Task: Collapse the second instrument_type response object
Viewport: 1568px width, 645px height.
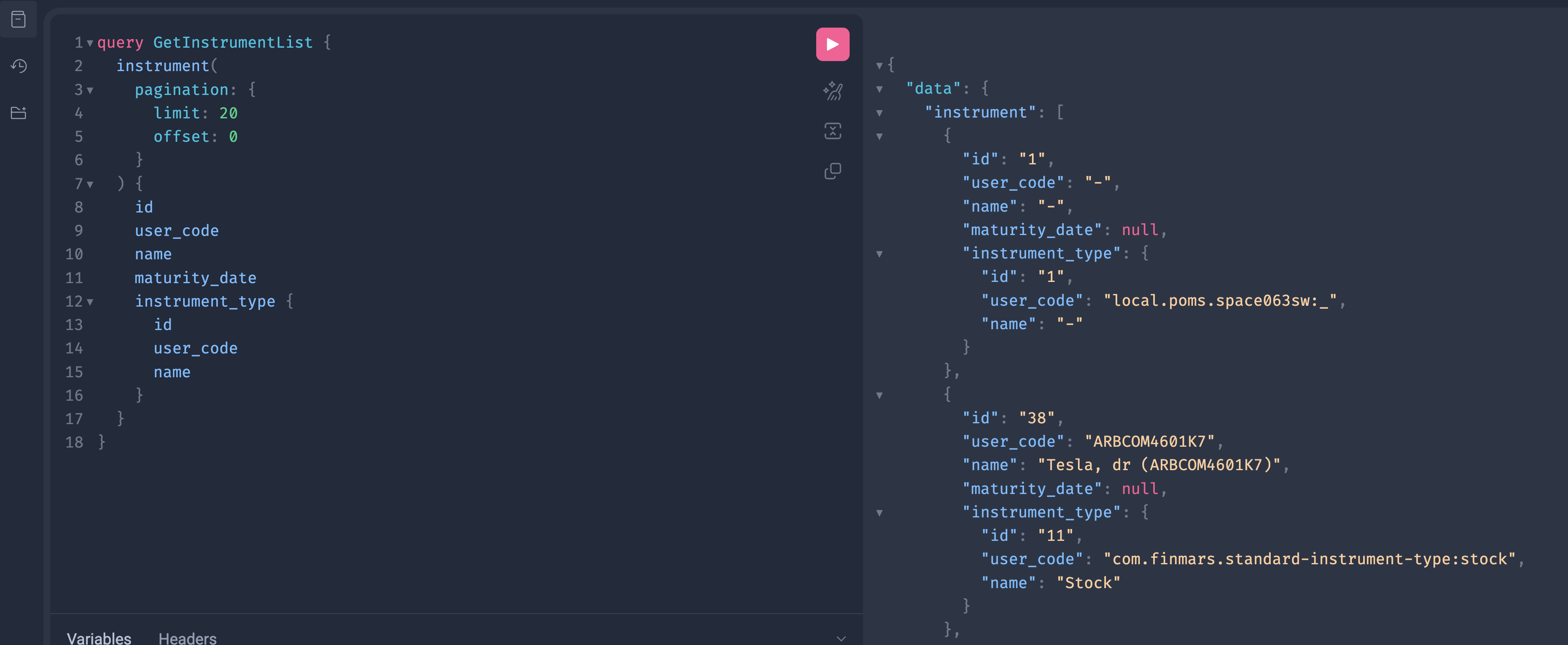Action: (x=879, y=513)
